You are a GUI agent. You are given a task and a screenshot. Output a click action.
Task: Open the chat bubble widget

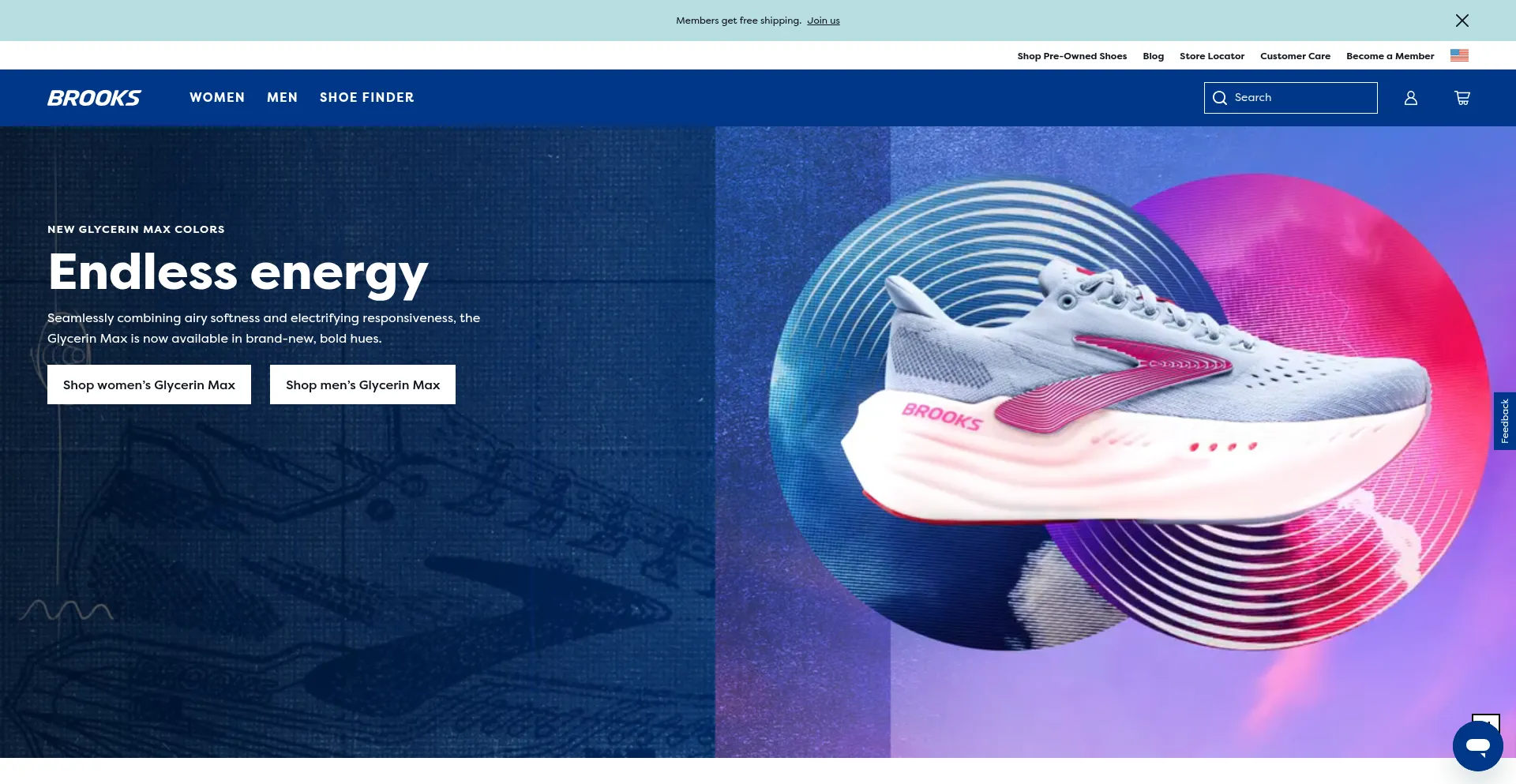(x=1478, y=746)
